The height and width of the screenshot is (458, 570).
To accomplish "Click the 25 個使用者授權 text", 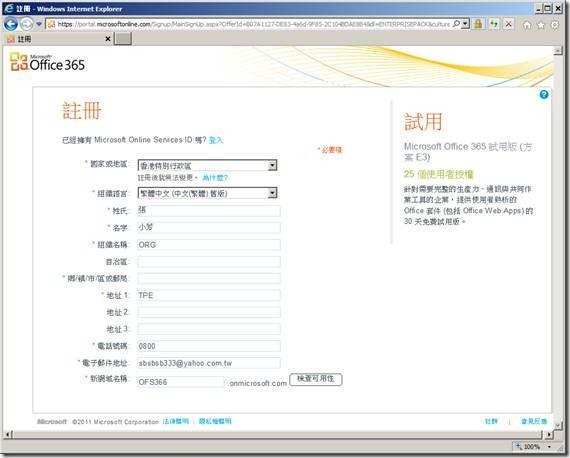I will (438, 174).
